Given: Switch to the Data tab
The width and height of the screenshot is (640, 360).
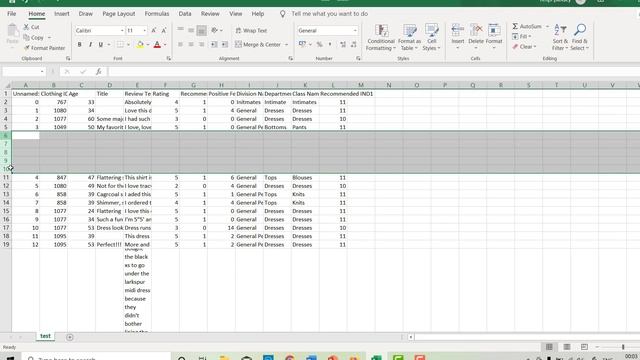Looking at the screenshot, I should pos(185,13).
